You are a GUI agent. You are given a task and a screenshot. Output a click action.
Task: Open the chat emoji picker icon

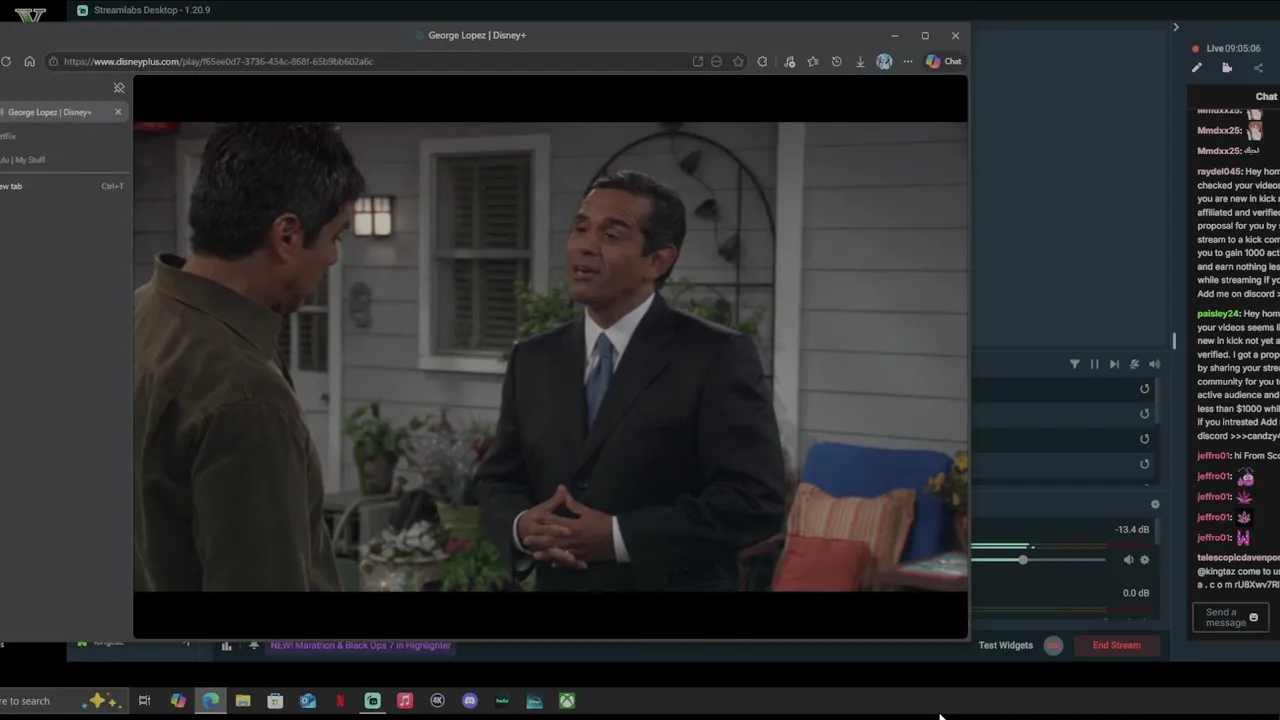pos(1254,618)
